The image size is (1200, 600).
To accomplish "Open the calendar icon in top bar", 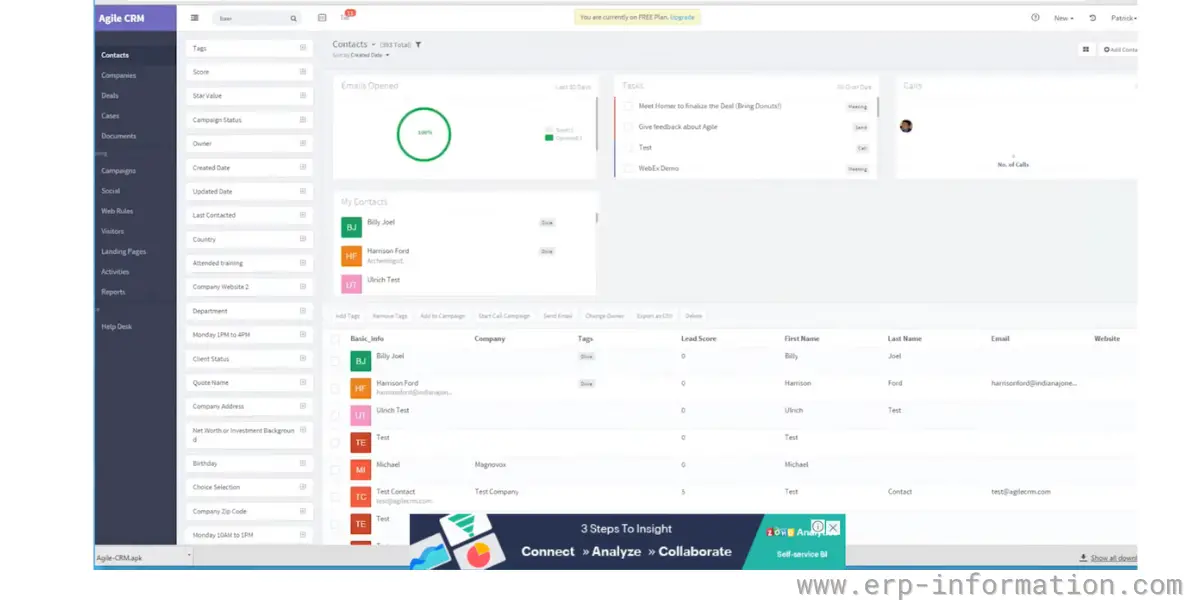I will tap(322, 17).
